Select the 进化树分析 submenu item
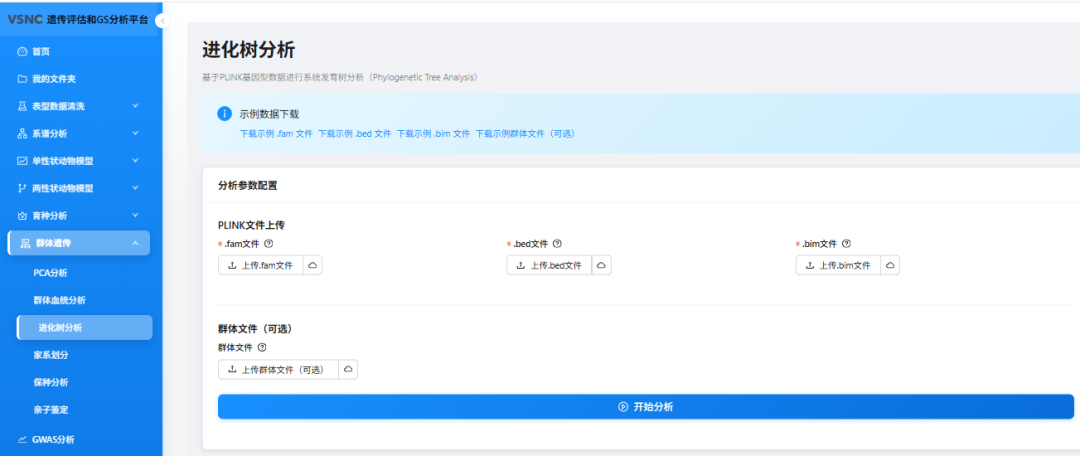The image size is (1080, 456). coord(84,328)
